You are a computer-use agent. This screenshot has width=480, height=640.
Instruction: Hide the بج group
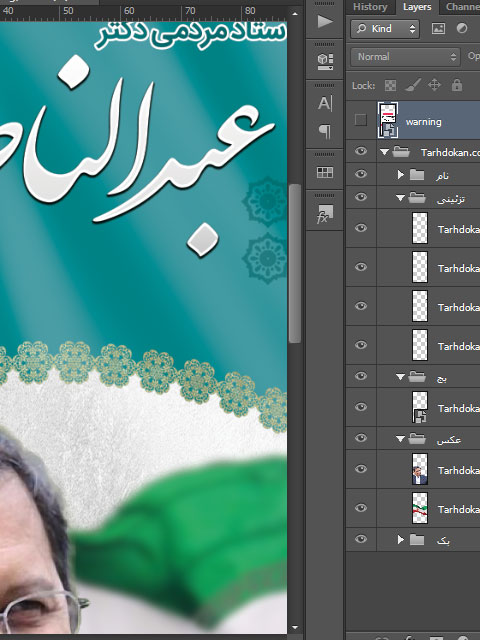[x=360, y=376]
